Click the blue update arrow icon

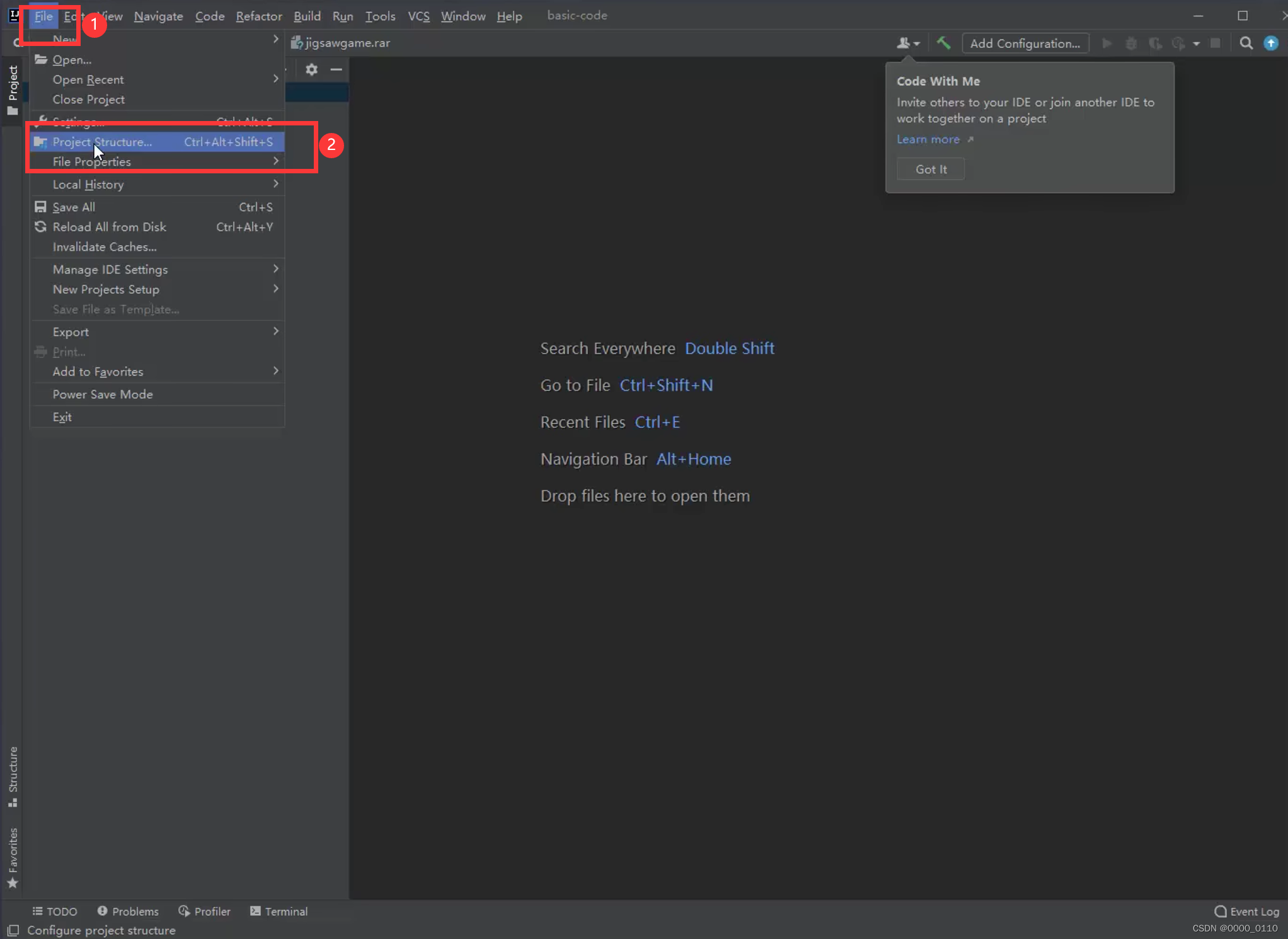click(x=1271, y=43)
